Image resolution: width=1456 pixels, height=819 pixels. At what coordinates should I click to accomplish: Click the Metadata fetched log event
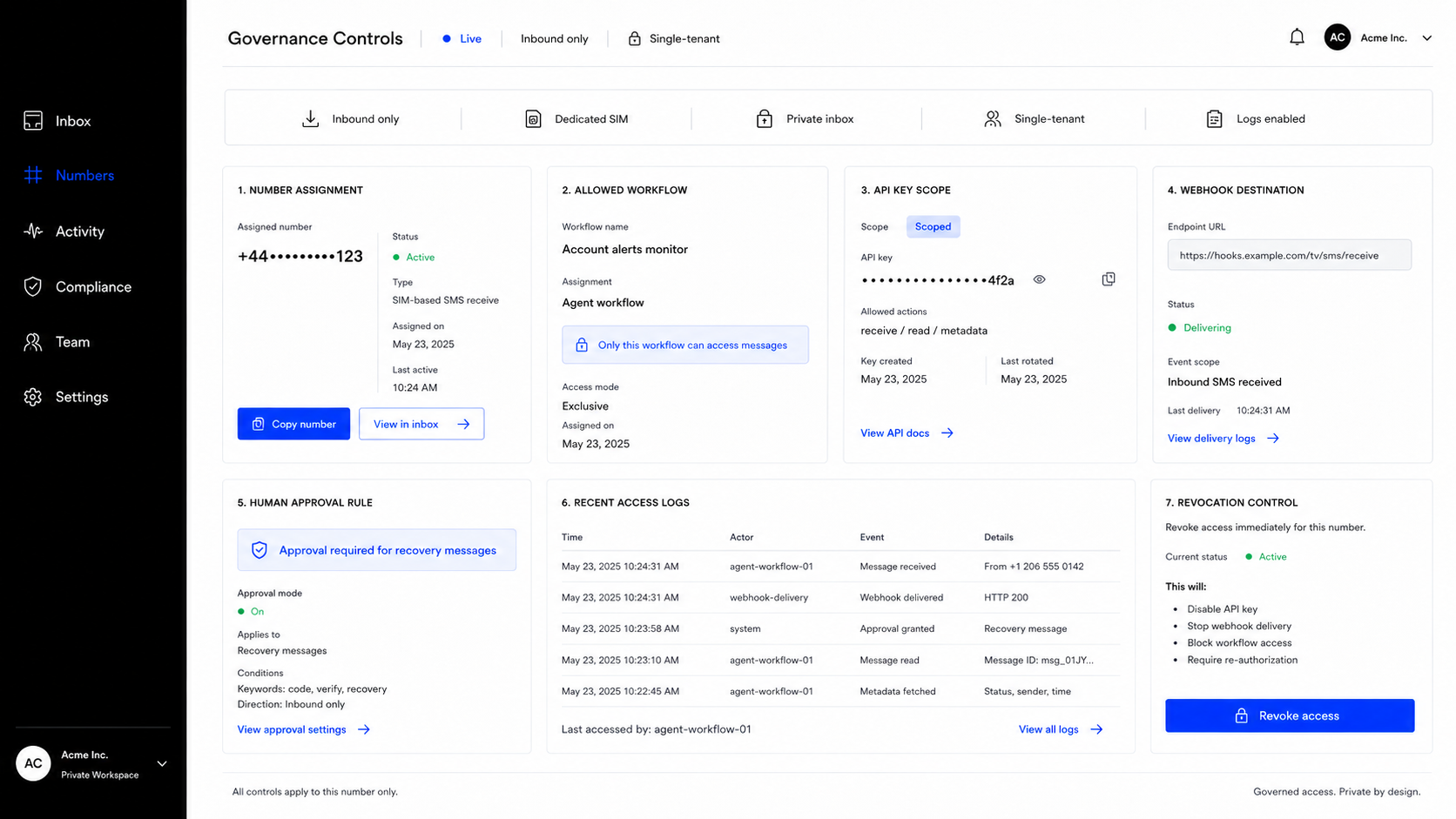click(x=898, y=691)
